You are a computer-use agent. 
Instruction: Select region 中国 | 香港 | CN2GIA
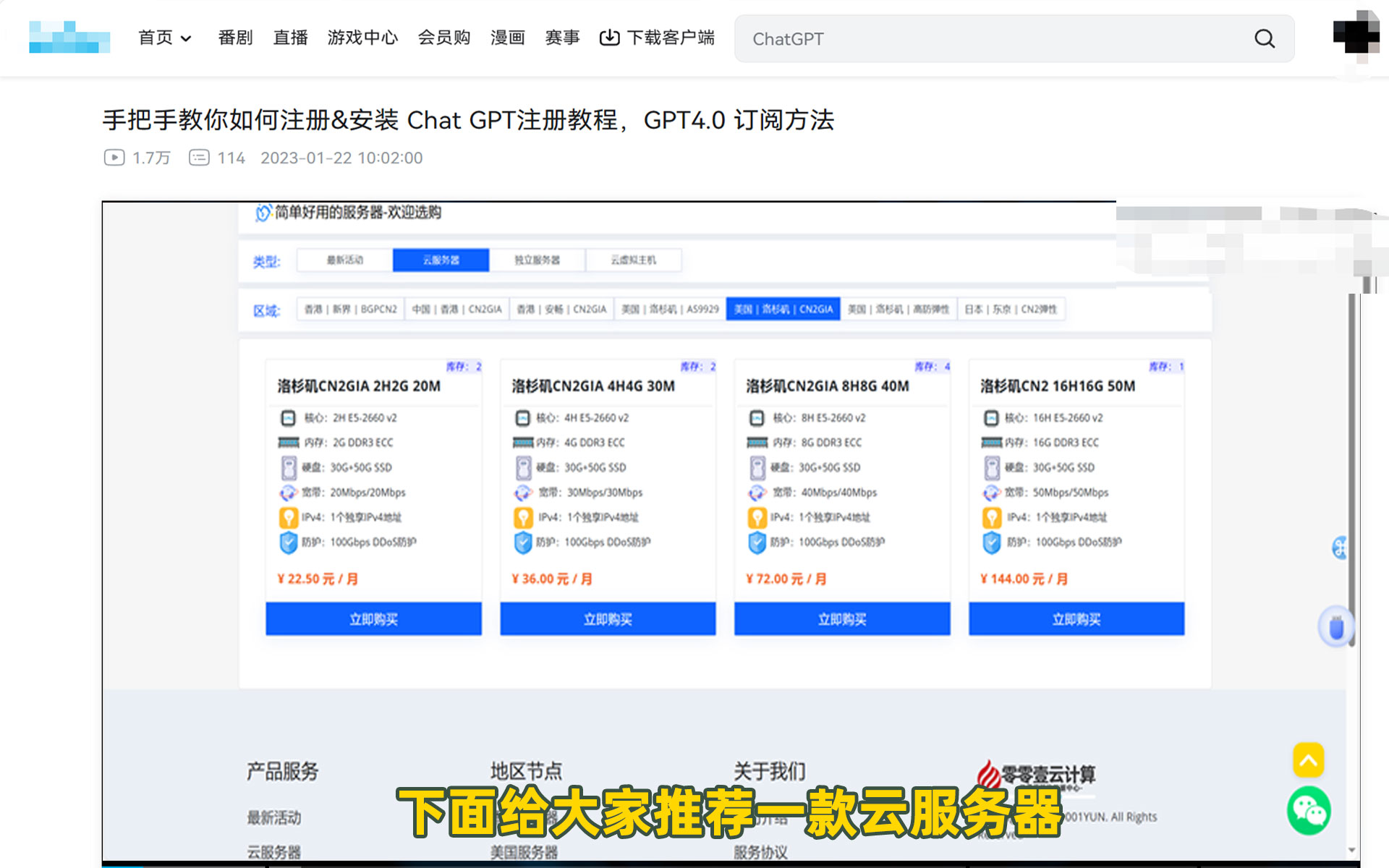(456, 309)
